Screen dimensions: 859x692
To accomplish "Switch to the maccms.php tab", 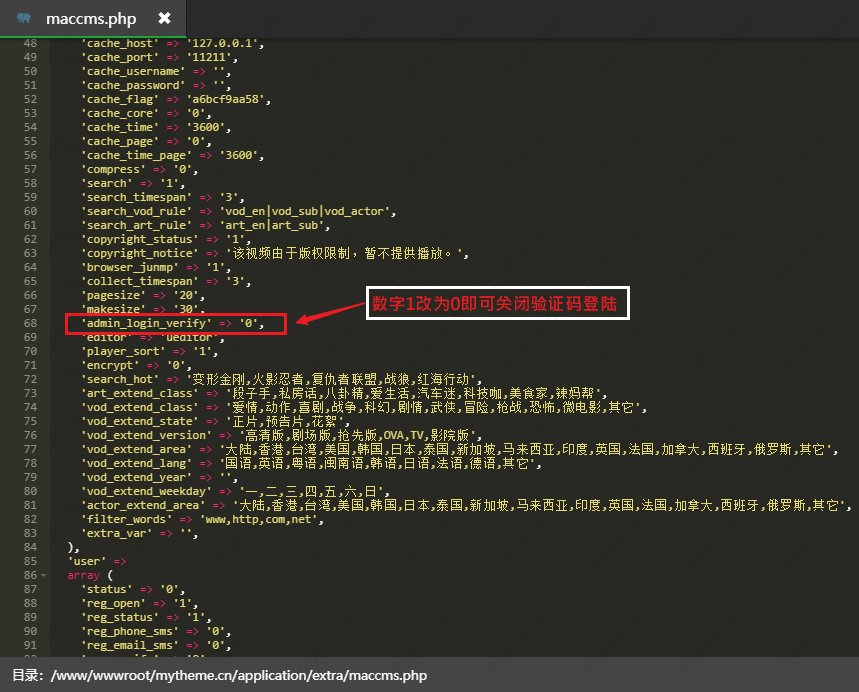I will (91, 18).
